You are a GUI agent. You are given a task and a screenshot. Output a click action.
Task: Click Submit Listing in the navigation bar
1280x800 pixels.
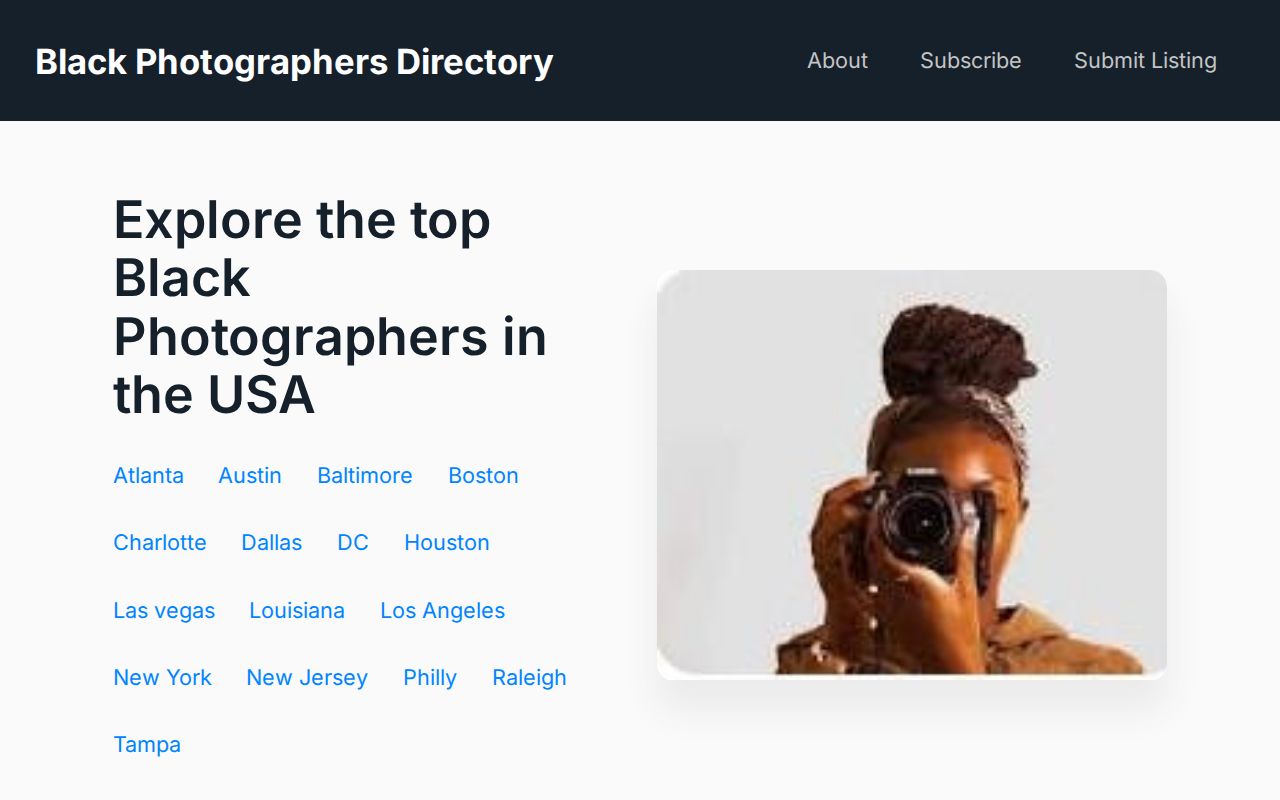[1145, 60]
